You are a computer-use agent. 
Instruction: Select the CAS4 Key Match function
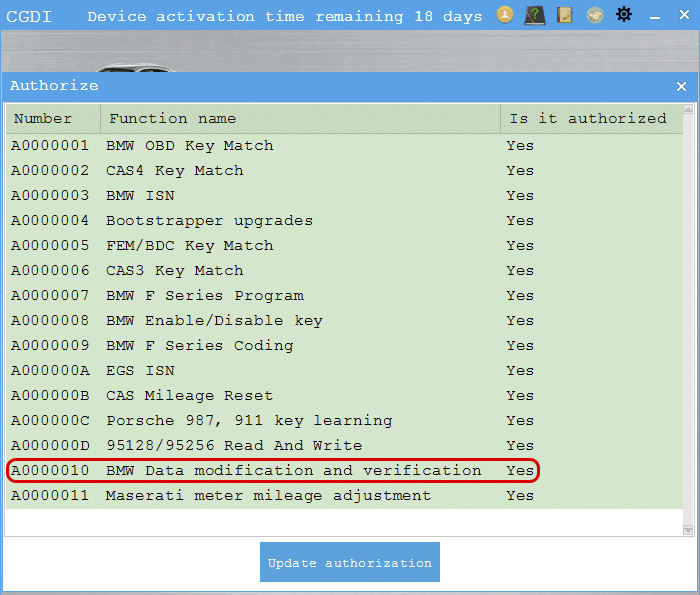pos(175,171)
